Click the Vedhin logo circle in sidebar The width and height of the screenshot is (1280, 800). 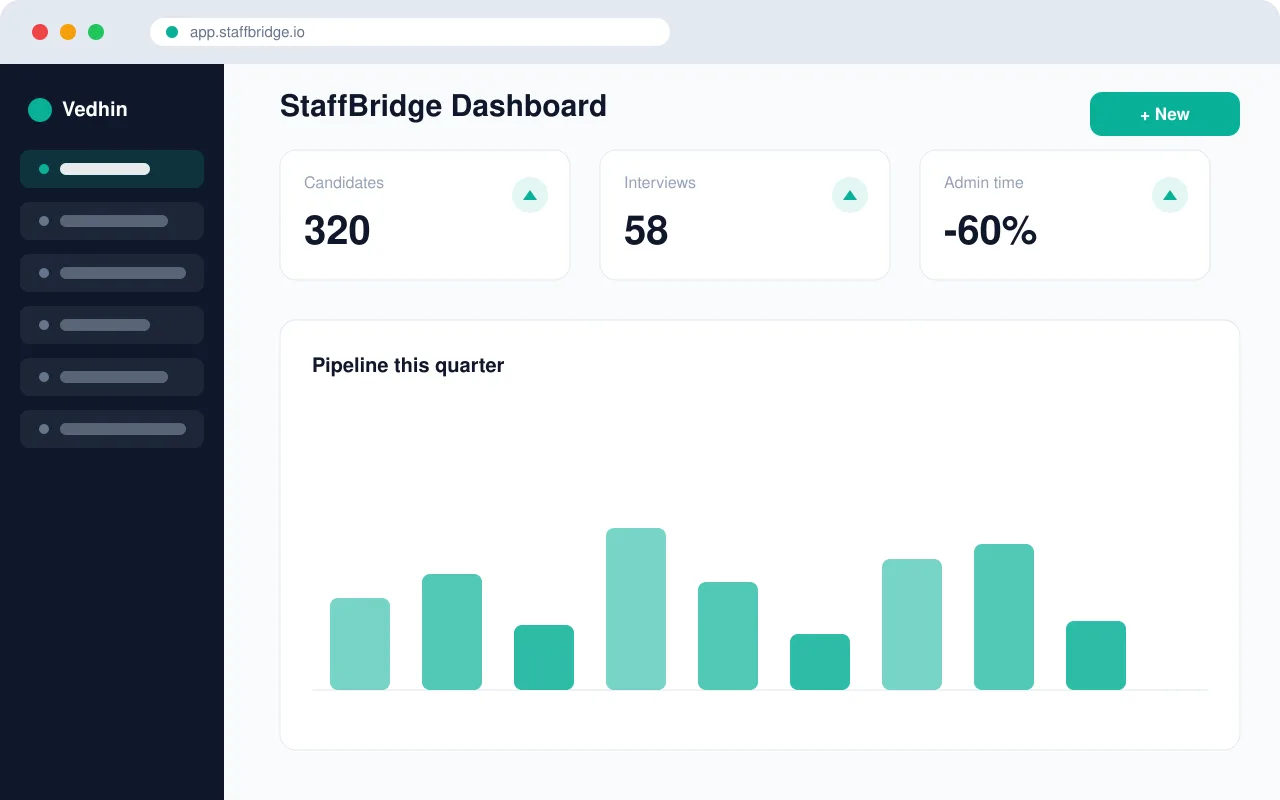pyautogui.click(x=40, y=110)
